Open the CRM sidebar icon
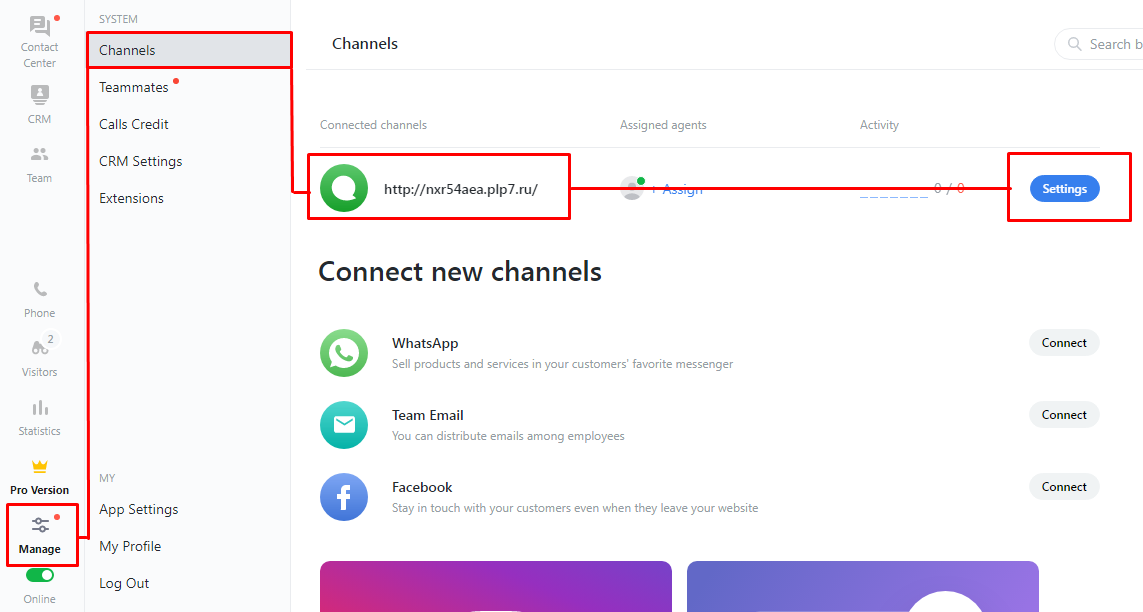Screen dimensions: 1143x612 (39, 95)
